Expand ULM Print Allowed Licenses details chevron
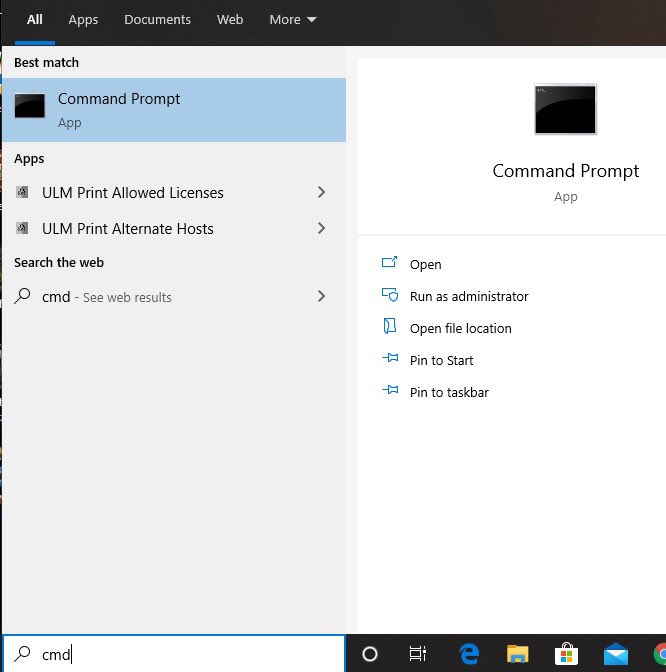This screenshot has height=672, width=666. point(321,192)
